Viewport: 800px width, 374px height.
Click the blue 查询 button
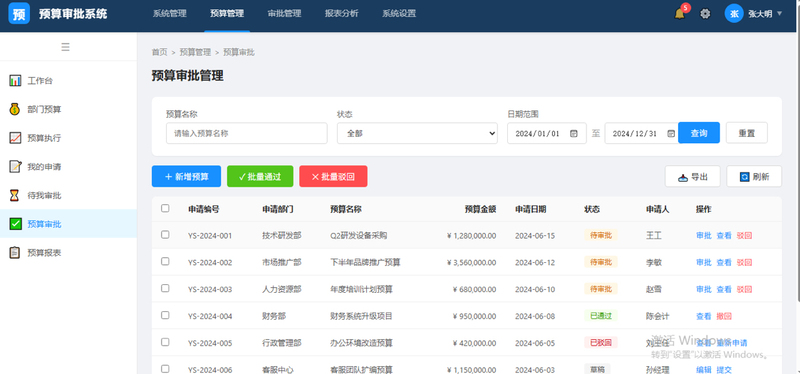coord(699,133)
